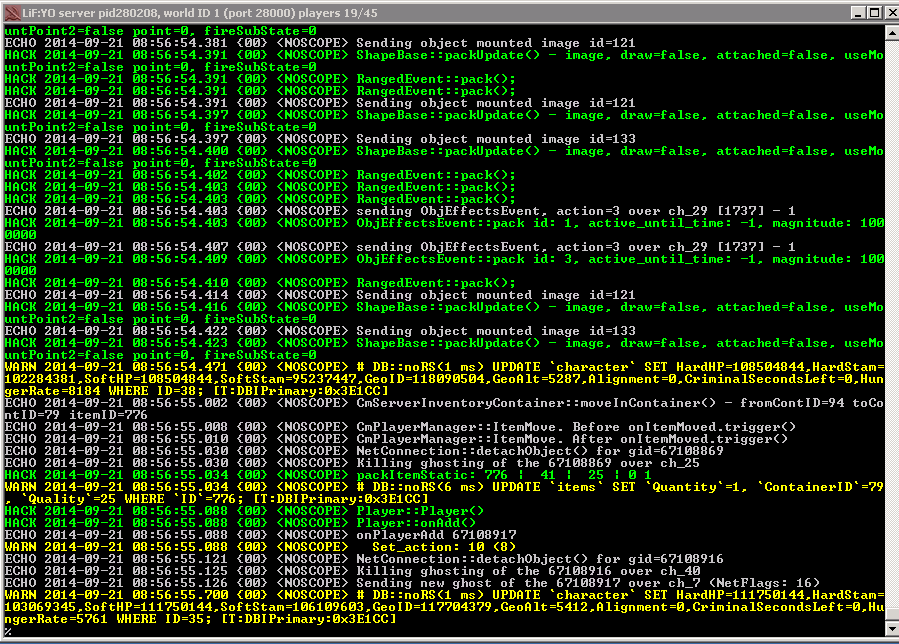Click the ObjEffectsEvent line at 08:56:54.407
The image size is (899, 644).
[x=400, y=247]
